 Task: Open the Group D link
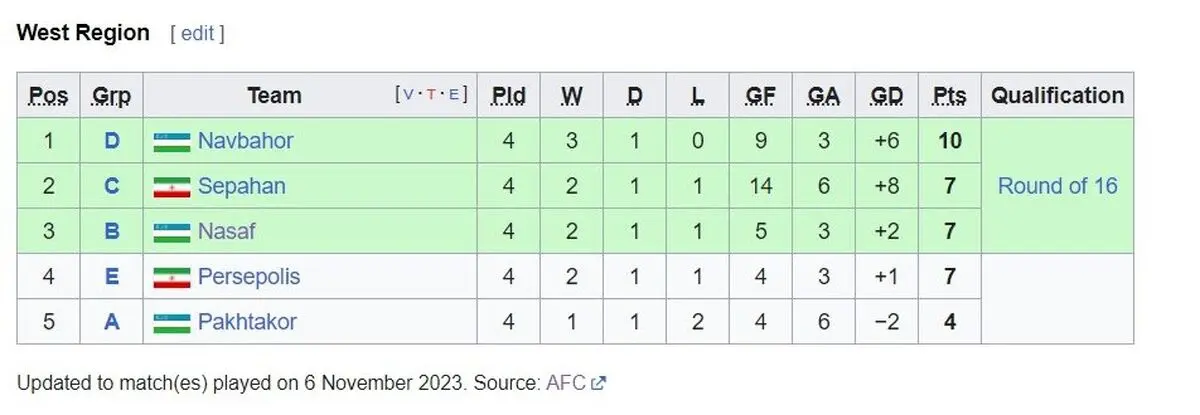tap(112, 141)
